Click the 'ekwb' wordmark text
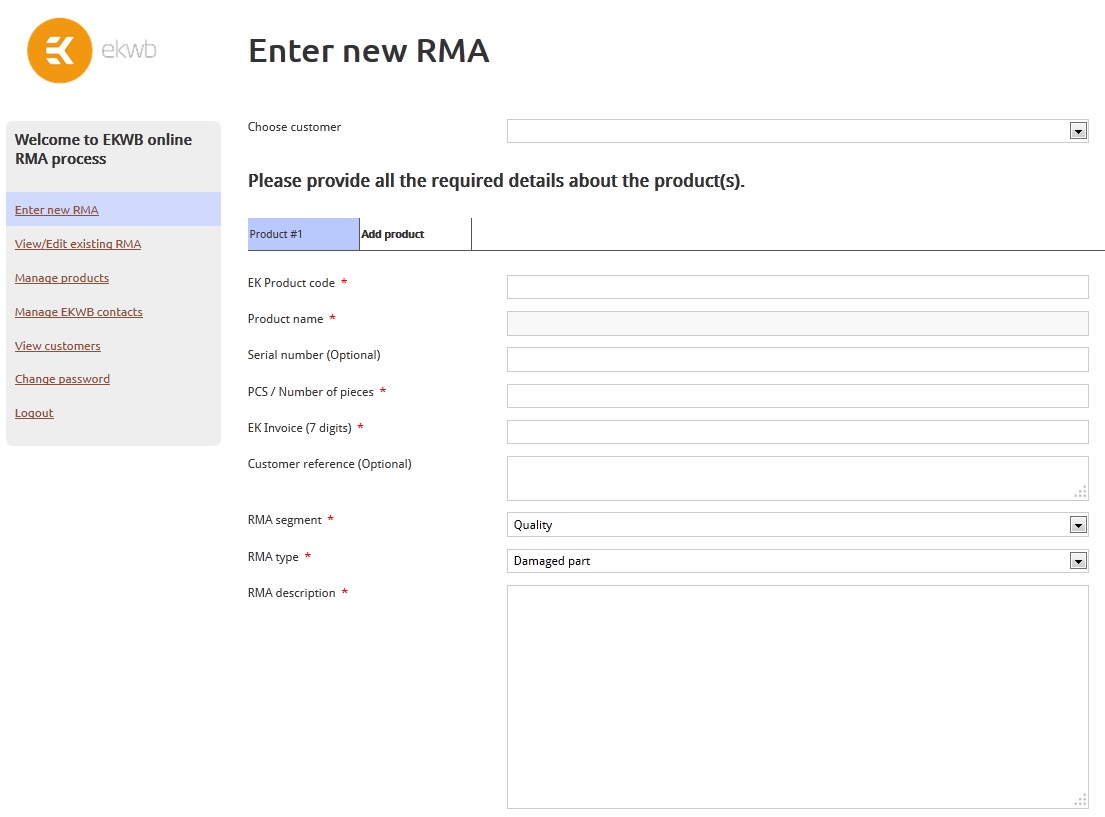Image resolution: width=1105 pixels, height=817 pixels. pyautogui.click(x=129, y=49)
